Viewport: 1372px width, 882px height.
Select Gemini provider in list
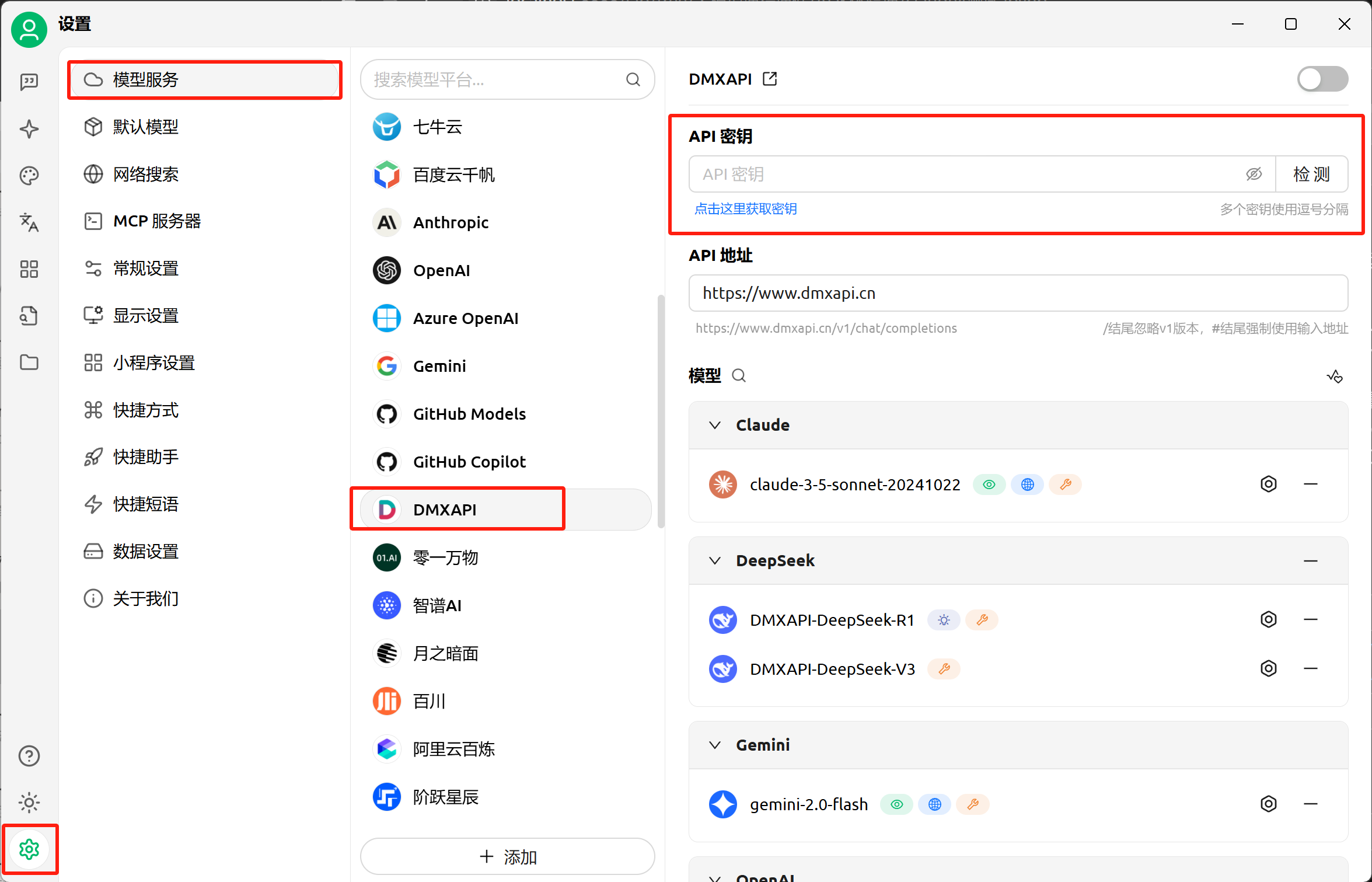pos(506,367)
